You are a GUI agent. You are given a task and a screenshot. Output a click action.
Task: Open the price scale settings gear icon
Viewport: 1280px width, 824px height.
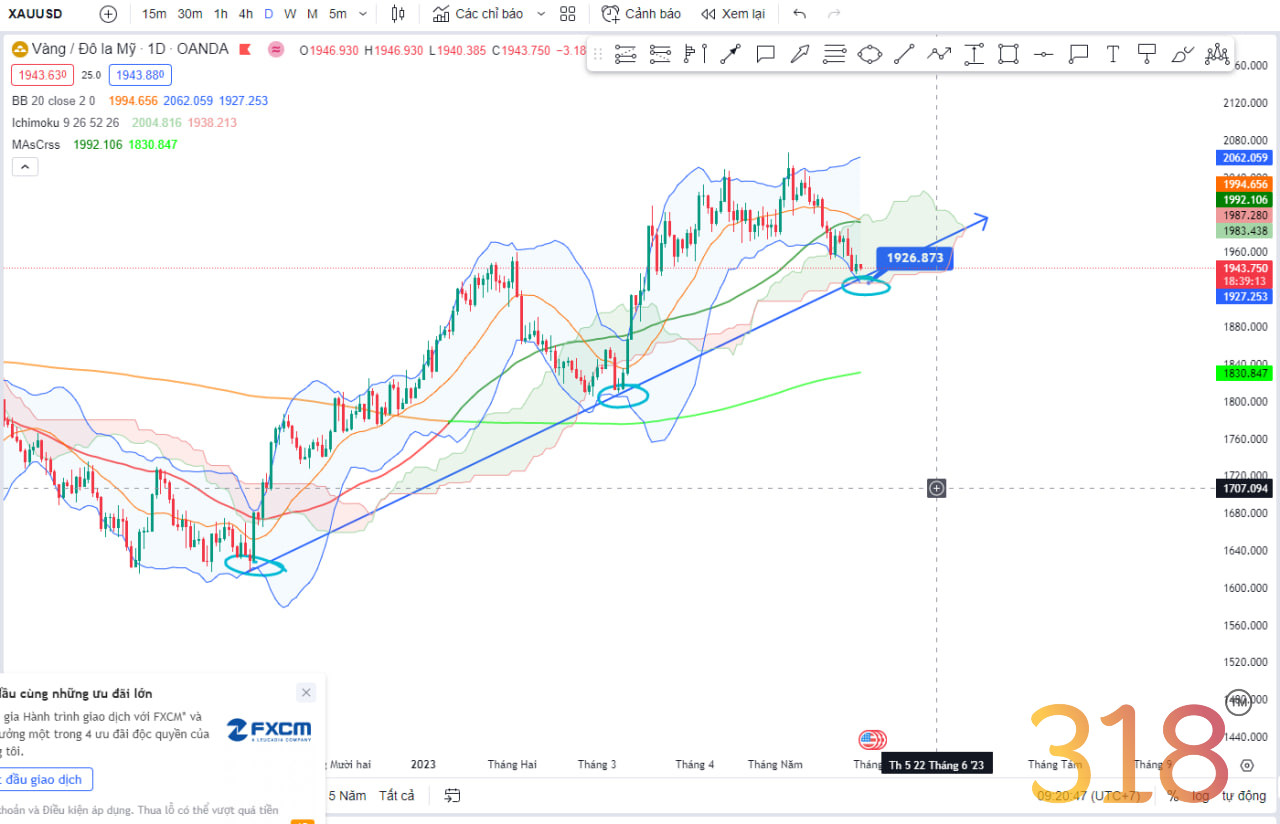point(1246,766)
